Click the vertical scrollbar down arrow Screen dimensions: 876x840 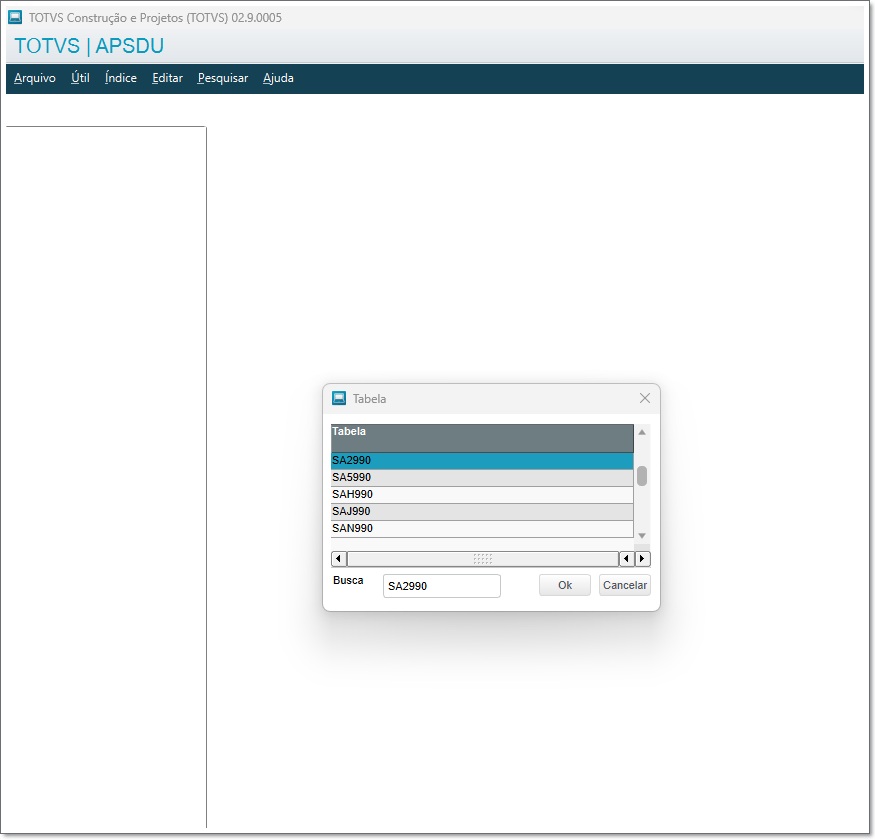point(642,536)
